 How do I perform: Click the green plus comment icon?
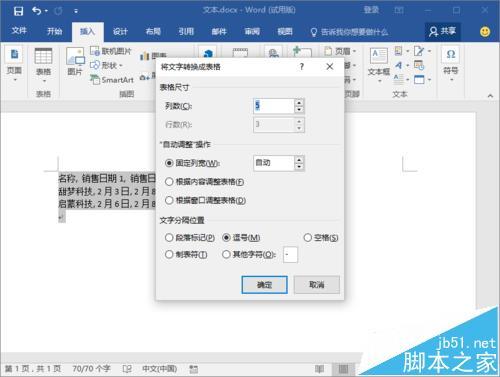point(302,52)
